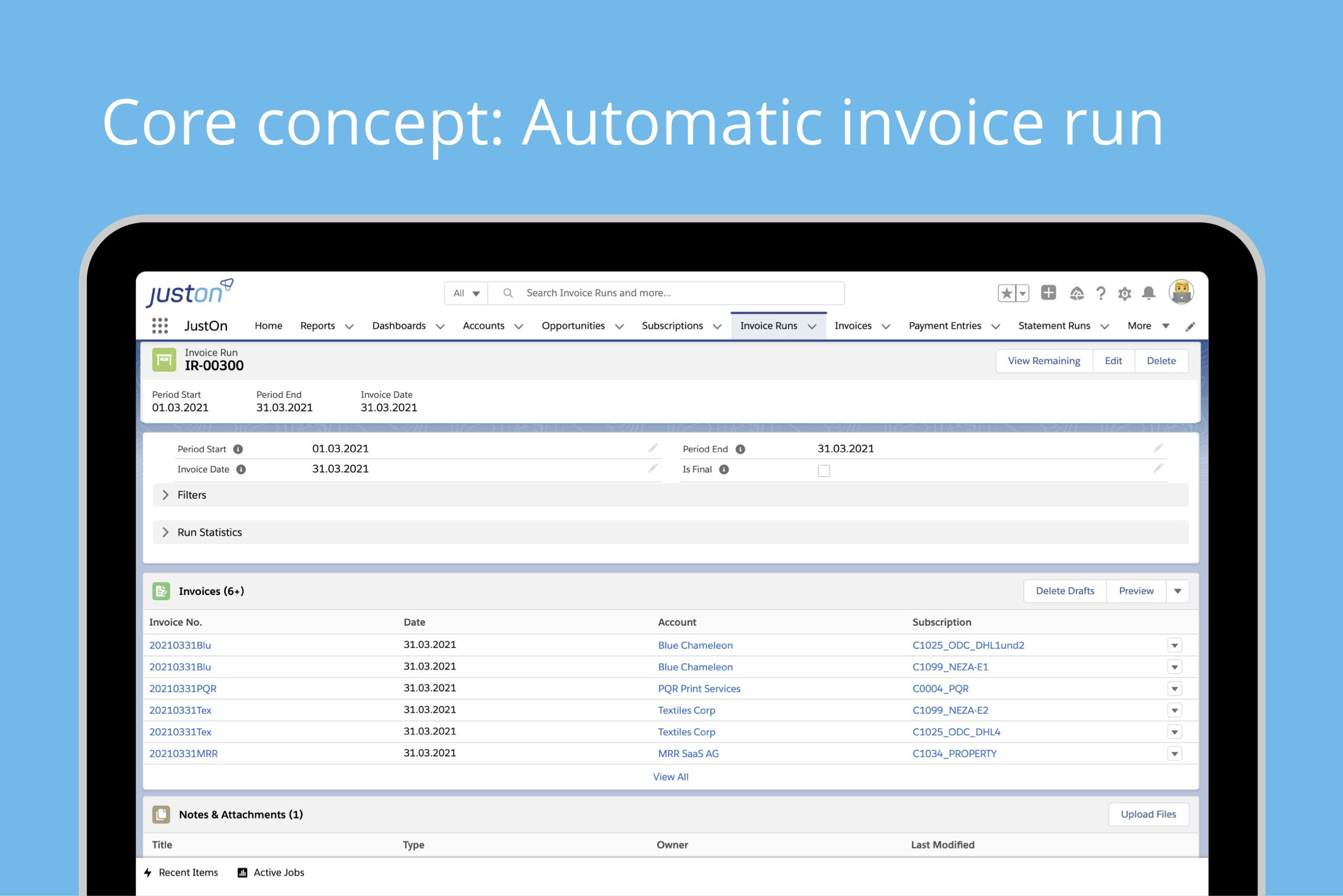Image resolution: width=1343 pixels, height=896 pixels.
Task: Open the Blue Chameleon account link
Action: point(695,645)
